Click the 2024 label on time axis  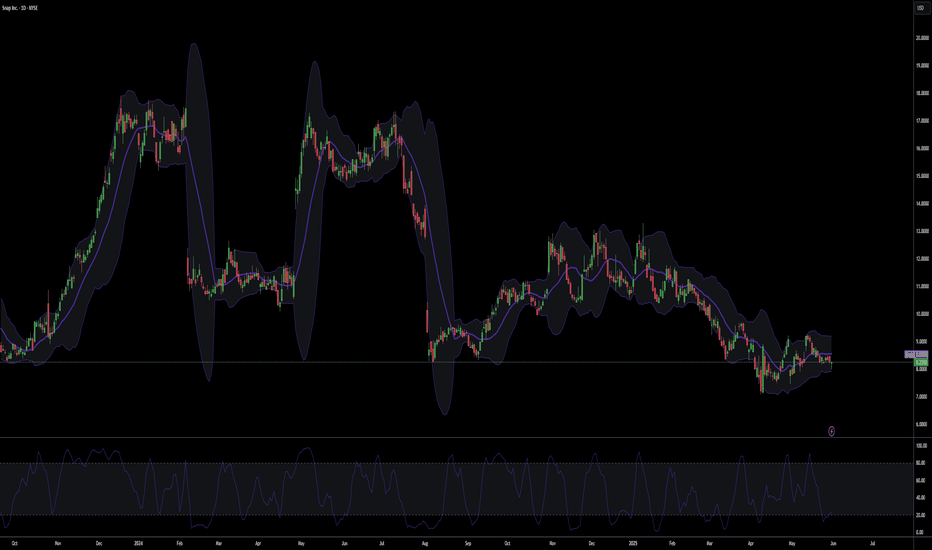pos(138,543)
